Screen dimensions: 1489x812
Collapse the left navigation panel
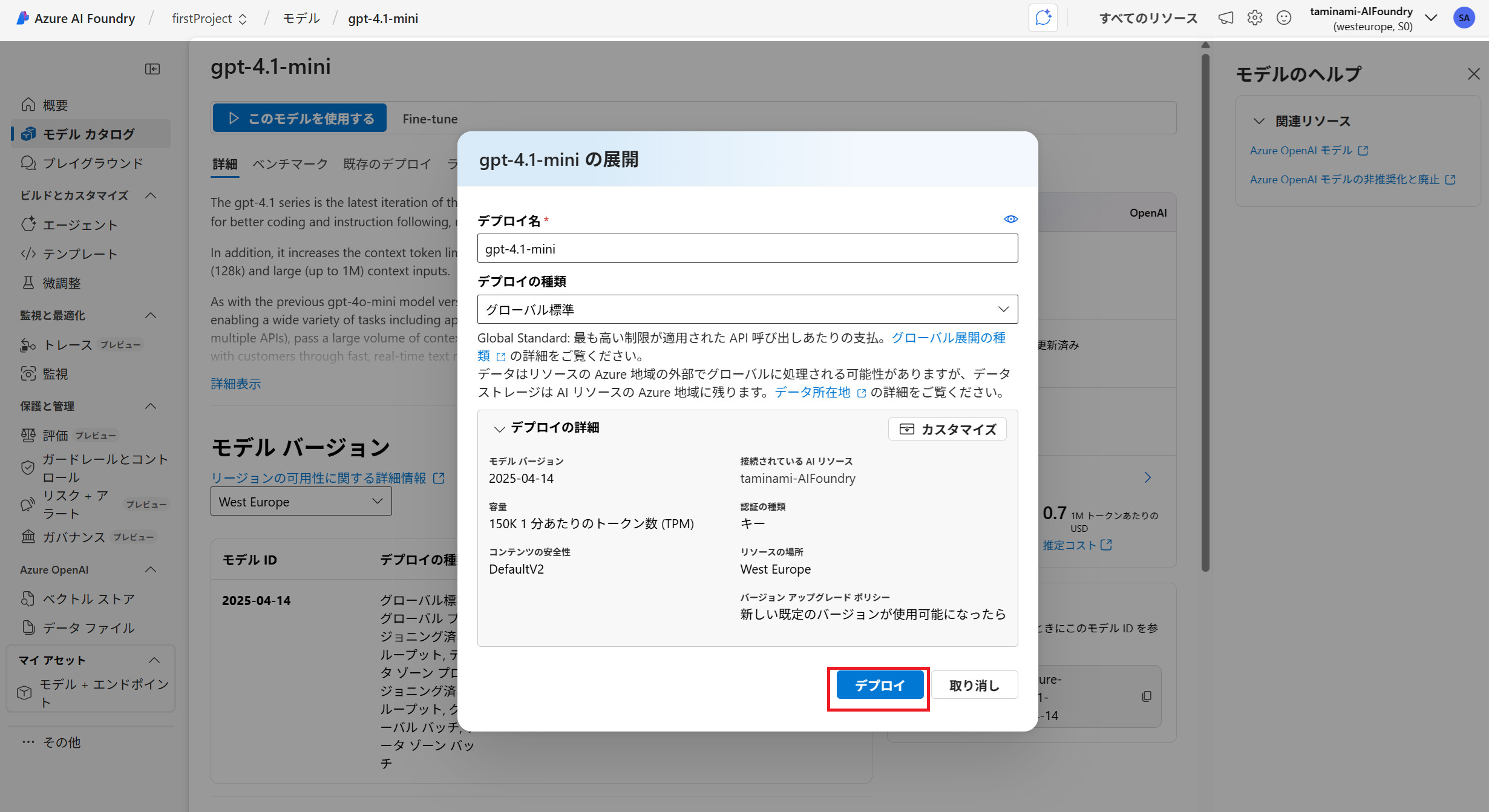click(152, 69)
